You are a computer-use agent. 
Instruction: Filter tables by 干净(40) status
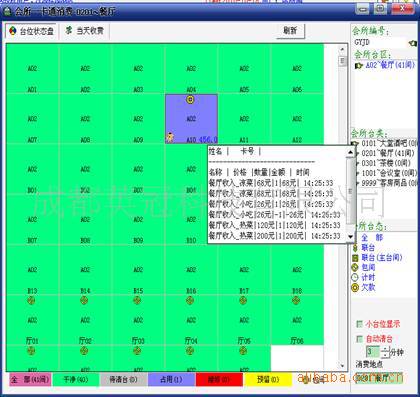coord(76,379)
